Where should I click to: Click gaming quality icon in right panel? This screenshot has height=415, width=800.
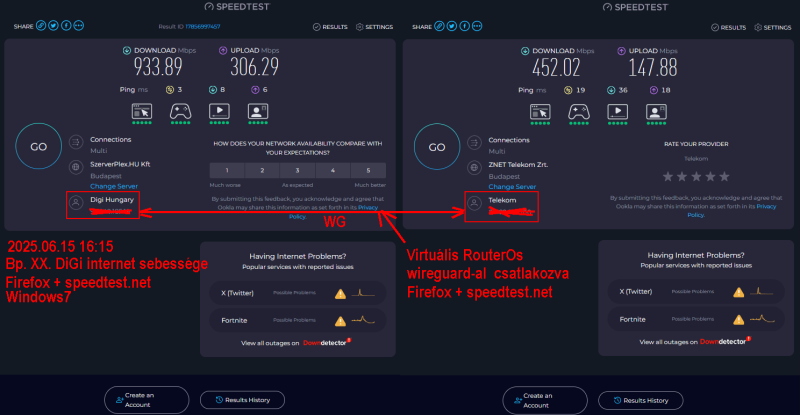[579, 113]
